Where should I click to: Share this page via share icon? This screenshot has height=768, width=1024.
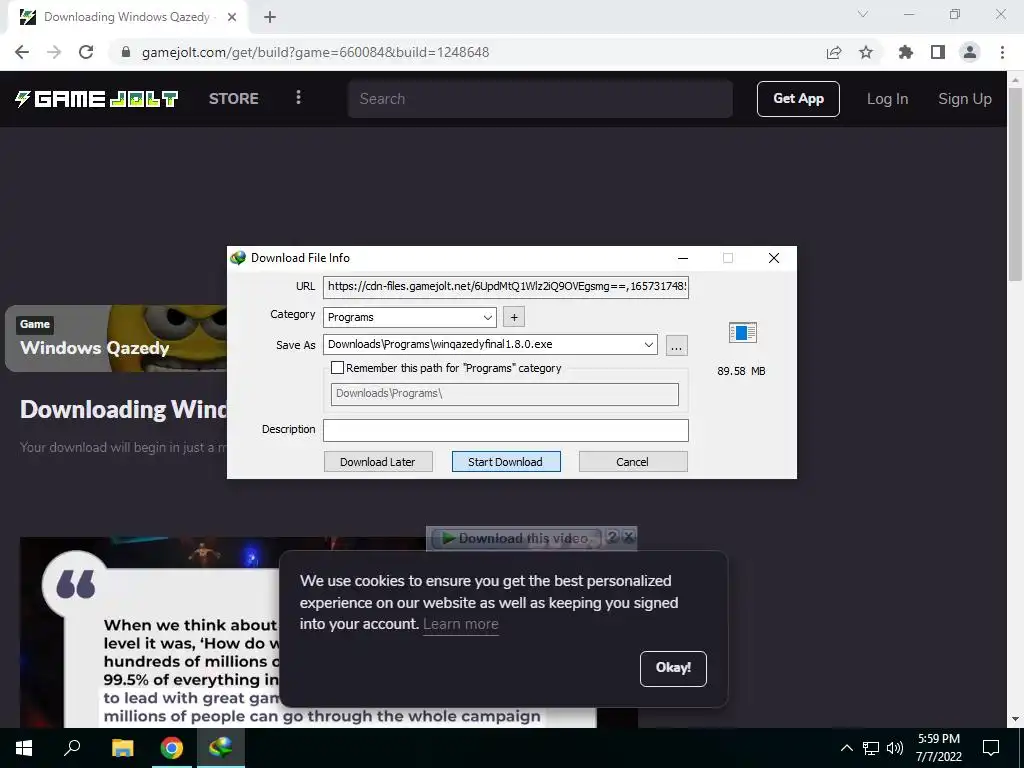click(834, 52)
